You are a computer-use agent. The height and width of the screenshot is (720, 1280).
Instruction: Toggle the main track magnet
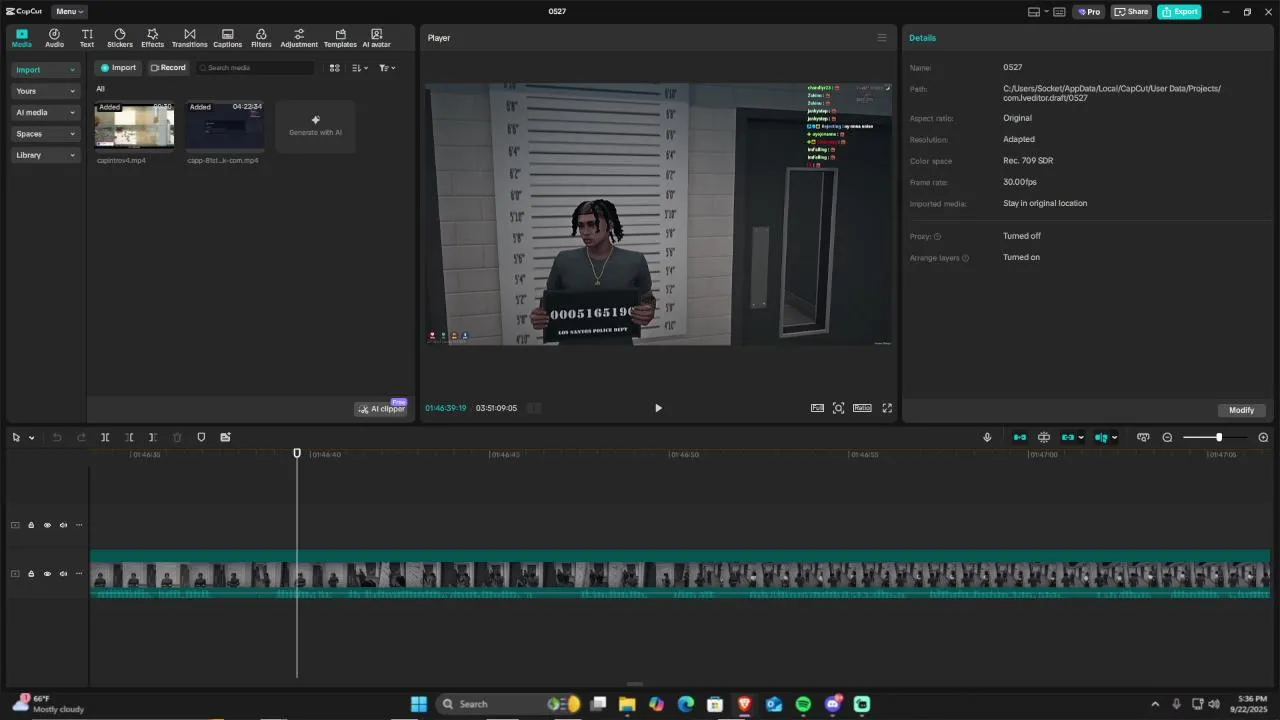[x=1020, y=437]
